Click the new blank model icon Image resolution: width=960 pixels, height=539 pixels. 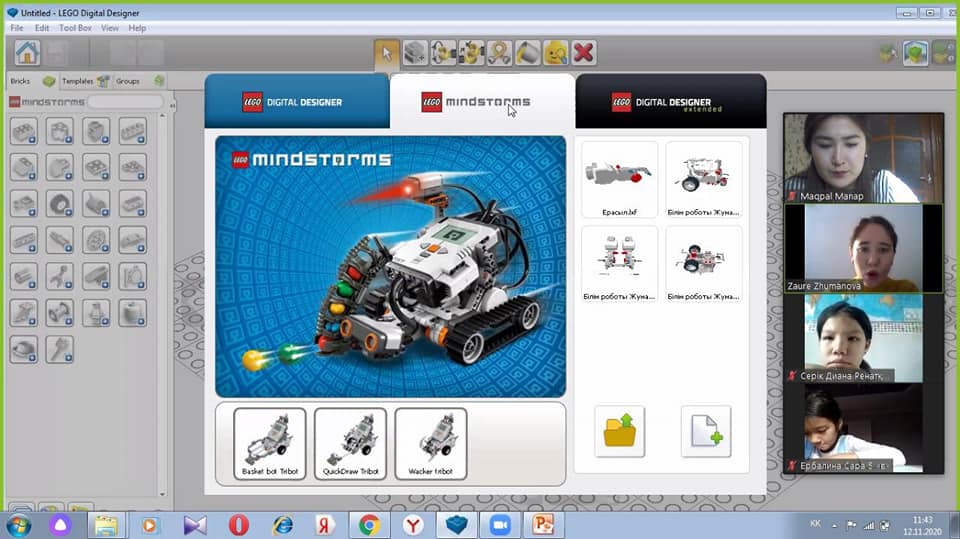[706, 431]
